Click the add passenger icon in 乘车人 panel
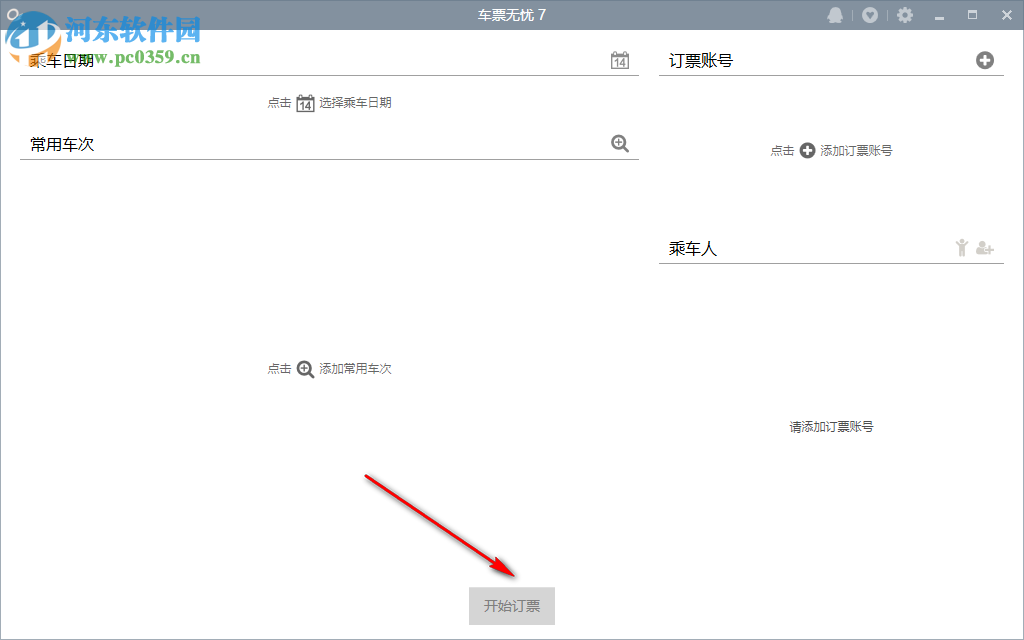The image size is (1024, 640). point(985,247)
